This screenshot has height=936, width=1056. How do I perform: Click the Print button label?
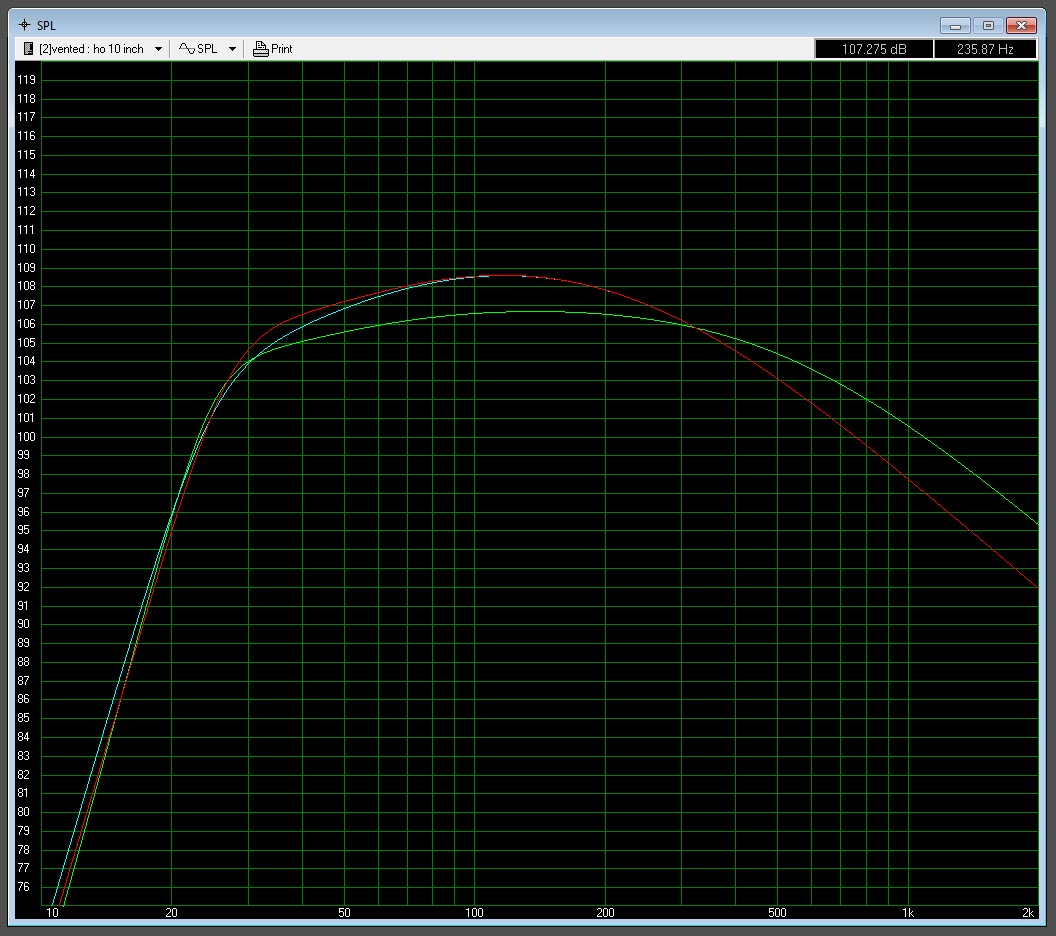[x=282, y=48]
